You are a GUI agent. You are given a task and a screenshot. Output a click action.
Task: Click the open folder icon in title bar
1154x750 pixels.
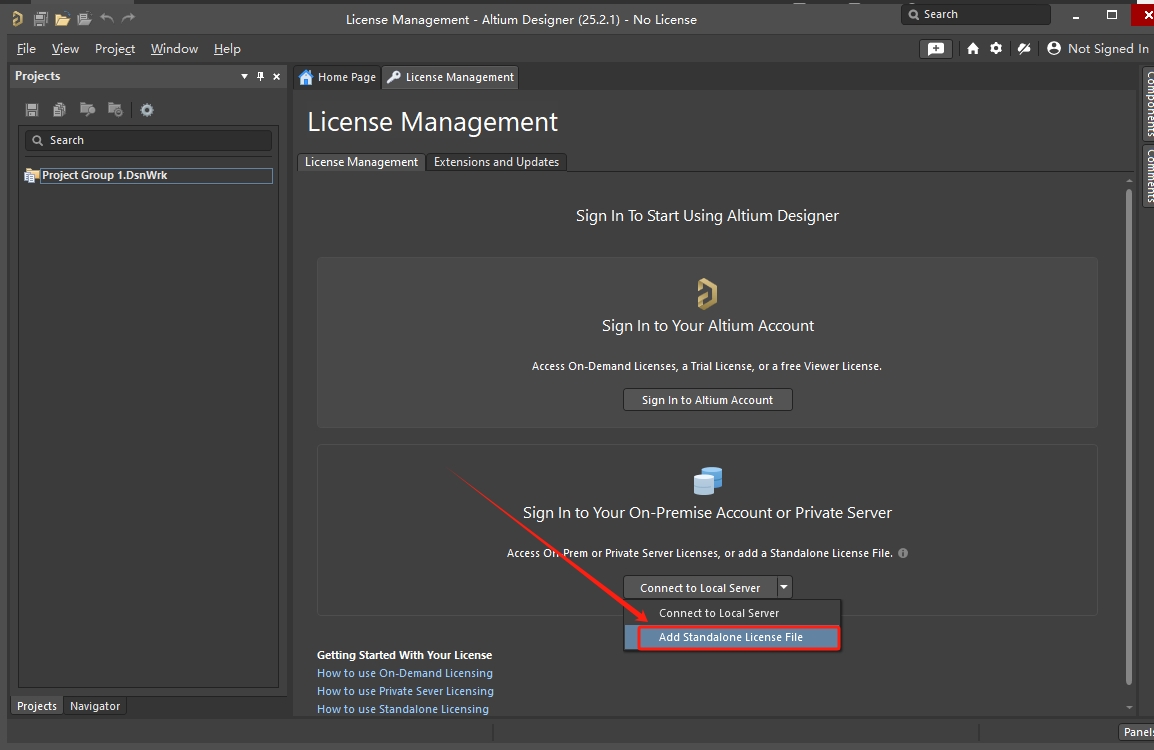62,19
